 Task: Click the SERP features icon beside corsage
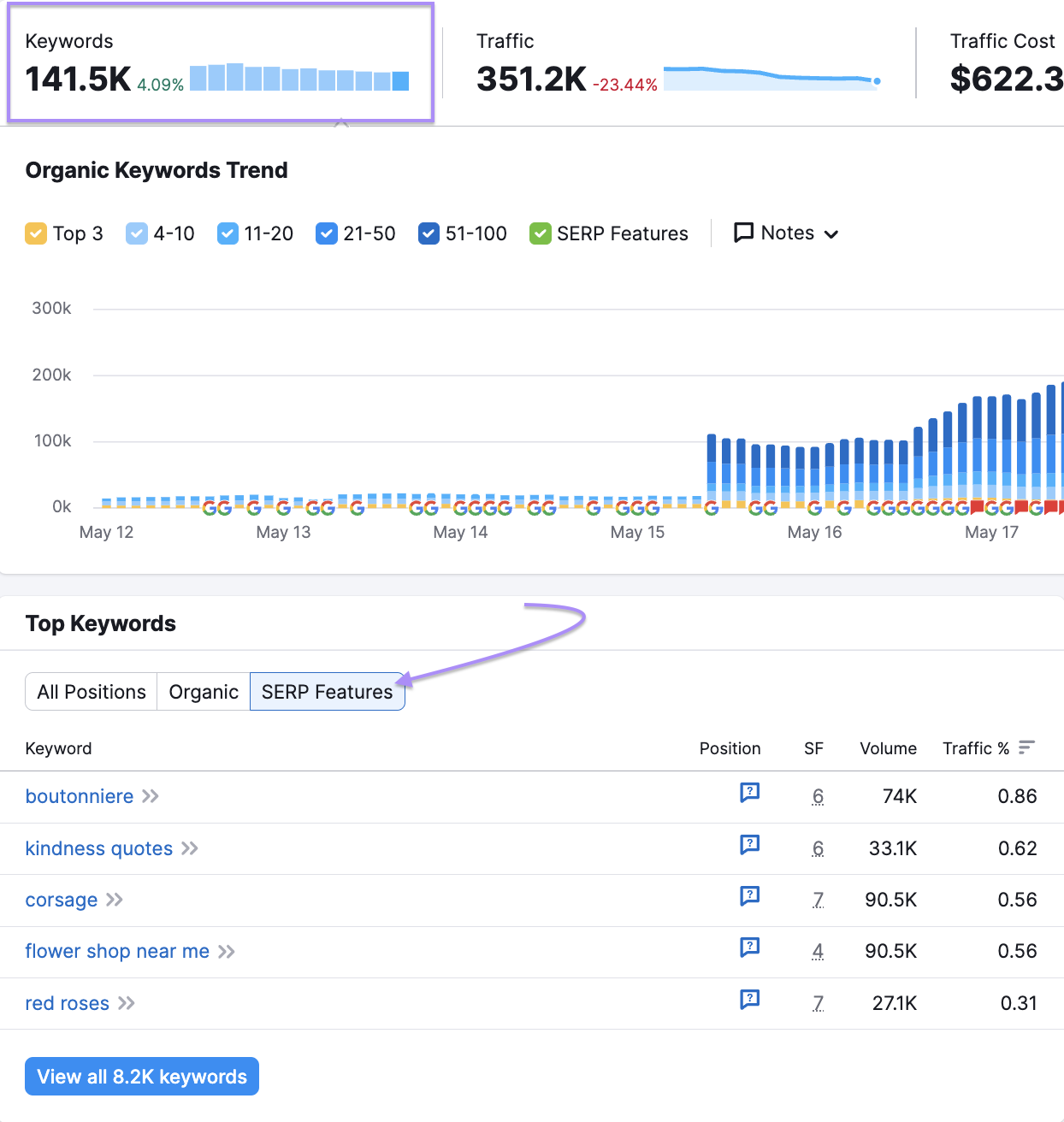(x=750, y=897)
